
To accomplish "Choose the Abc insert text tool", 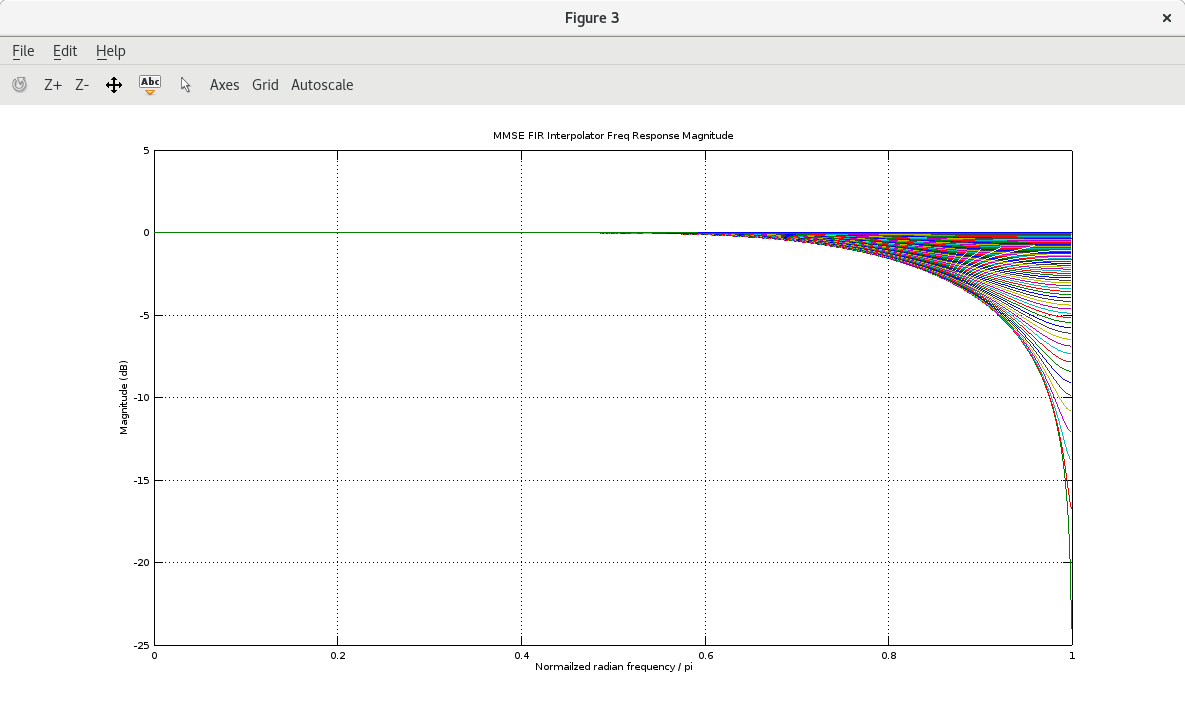I will (150, 85).
